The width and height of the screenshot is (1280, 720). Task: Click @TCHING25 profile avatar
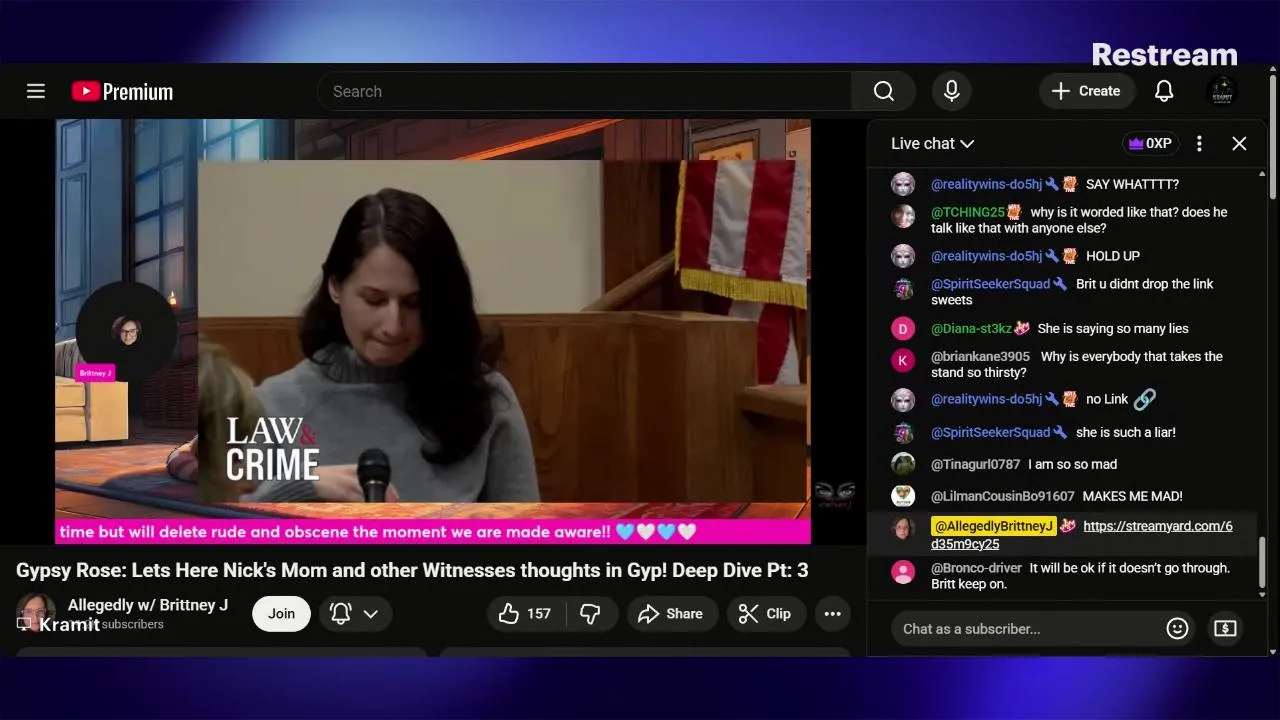click(x=903, y=216)
